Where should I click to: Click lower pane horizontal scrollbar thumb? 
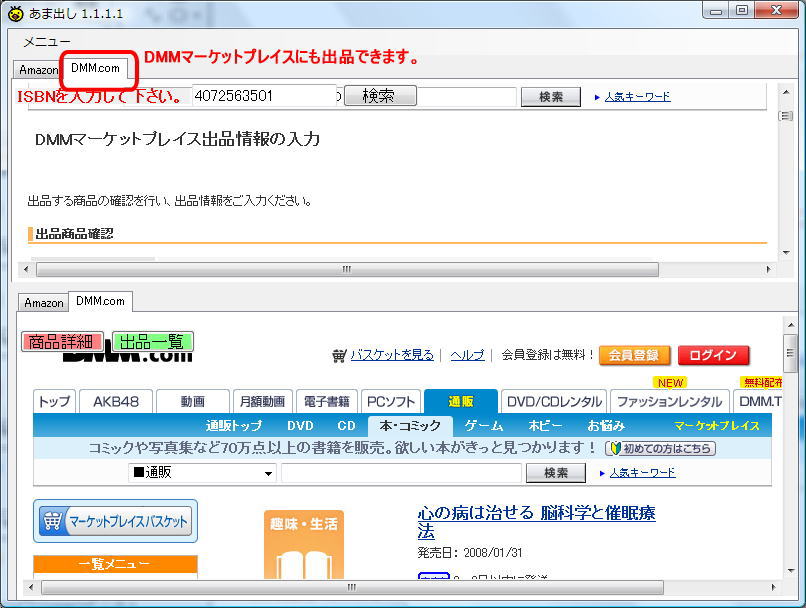[352, 587]
